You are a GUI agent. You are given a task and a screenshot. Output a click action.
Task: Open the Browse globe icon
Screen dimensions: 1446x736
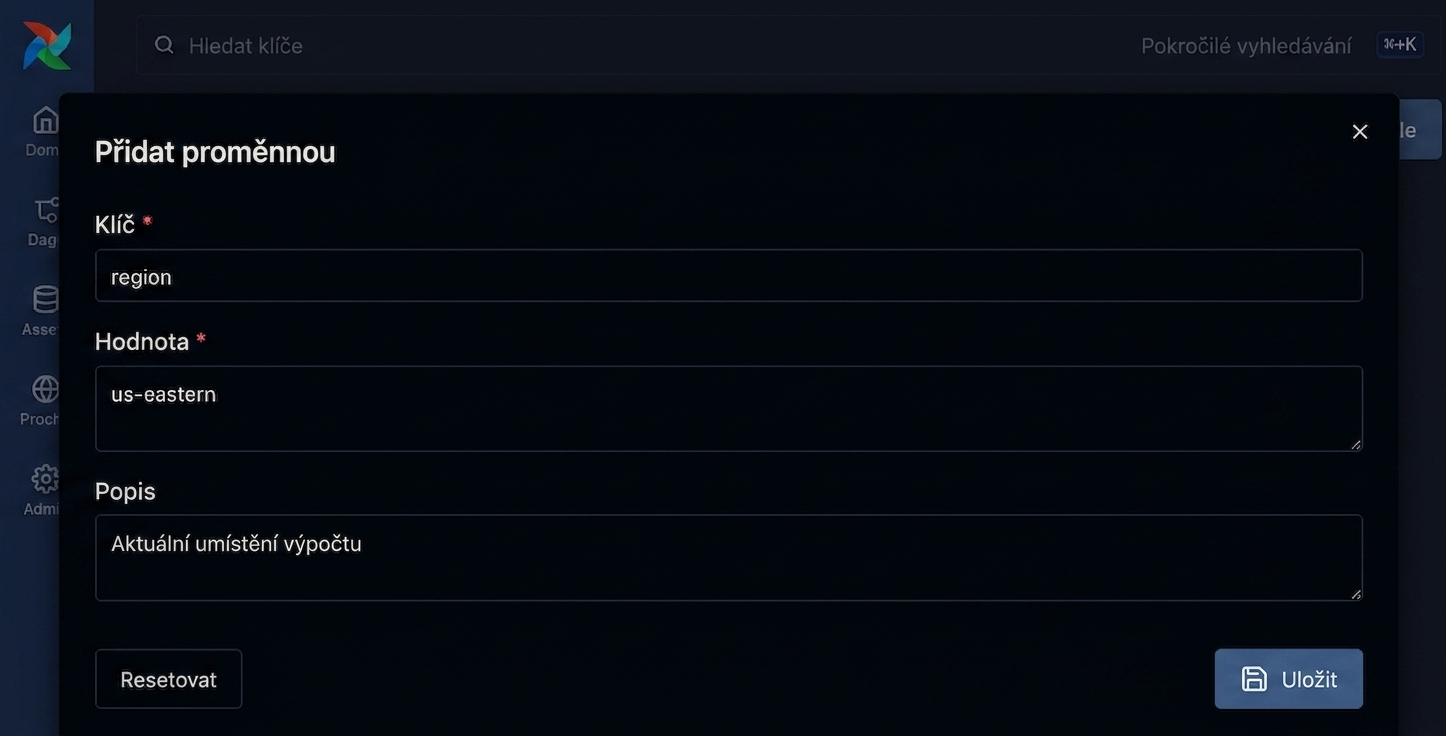[x=45, y=389]
